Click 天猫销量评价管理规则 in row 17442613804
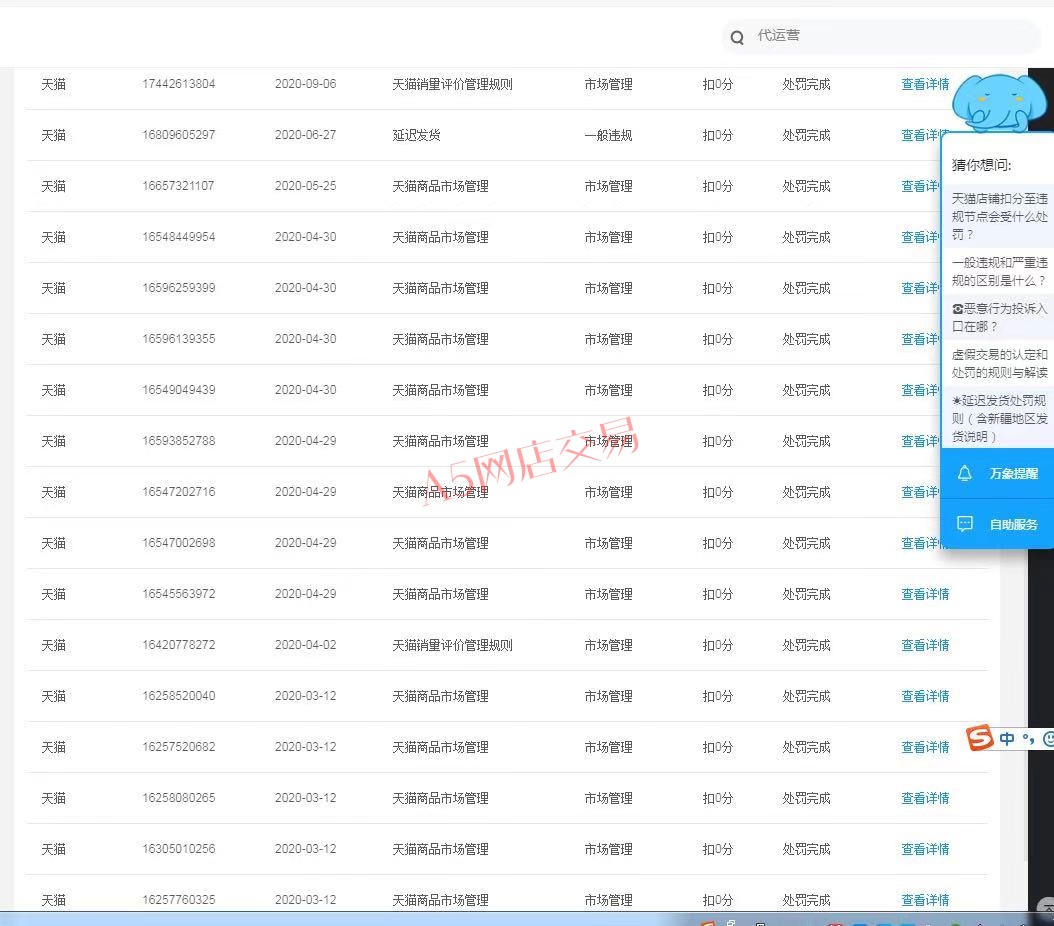 pyautogui.click(x=452, y=85)
